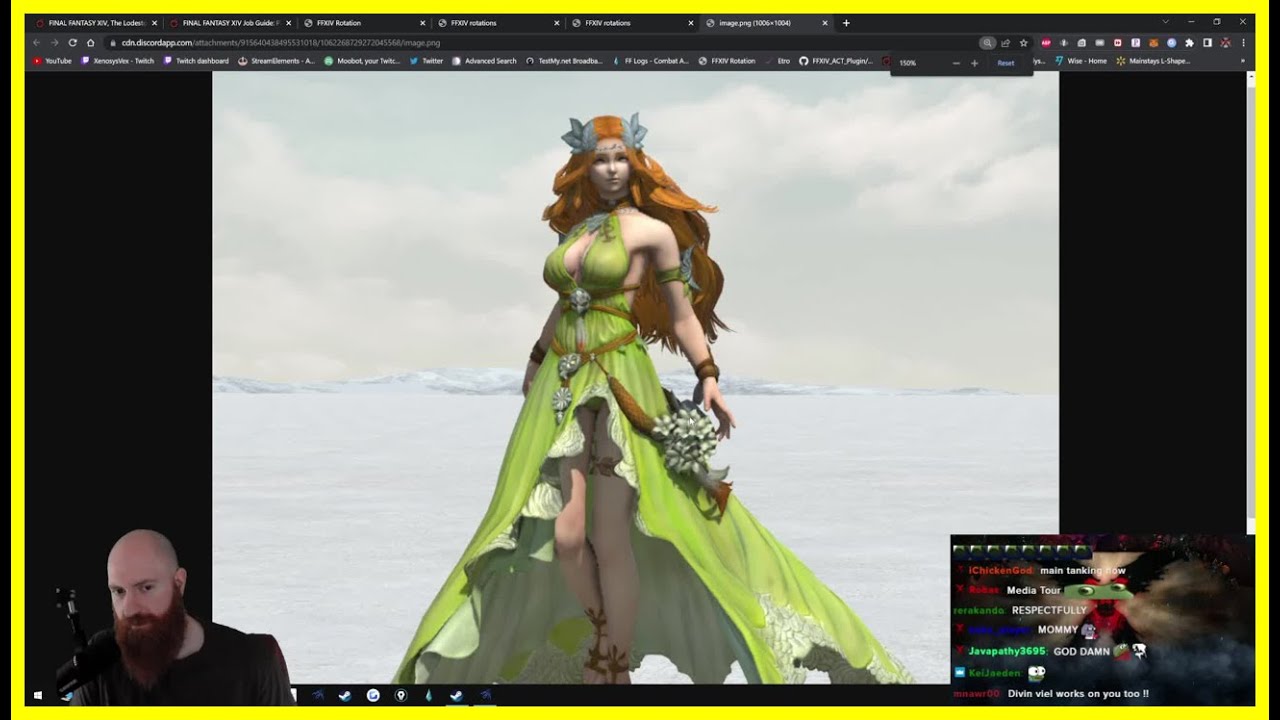The height and width of the screenshot is (720, 1280).
Task: Open the TestMy.net Broadband bookmark
Action: [564, 61]
